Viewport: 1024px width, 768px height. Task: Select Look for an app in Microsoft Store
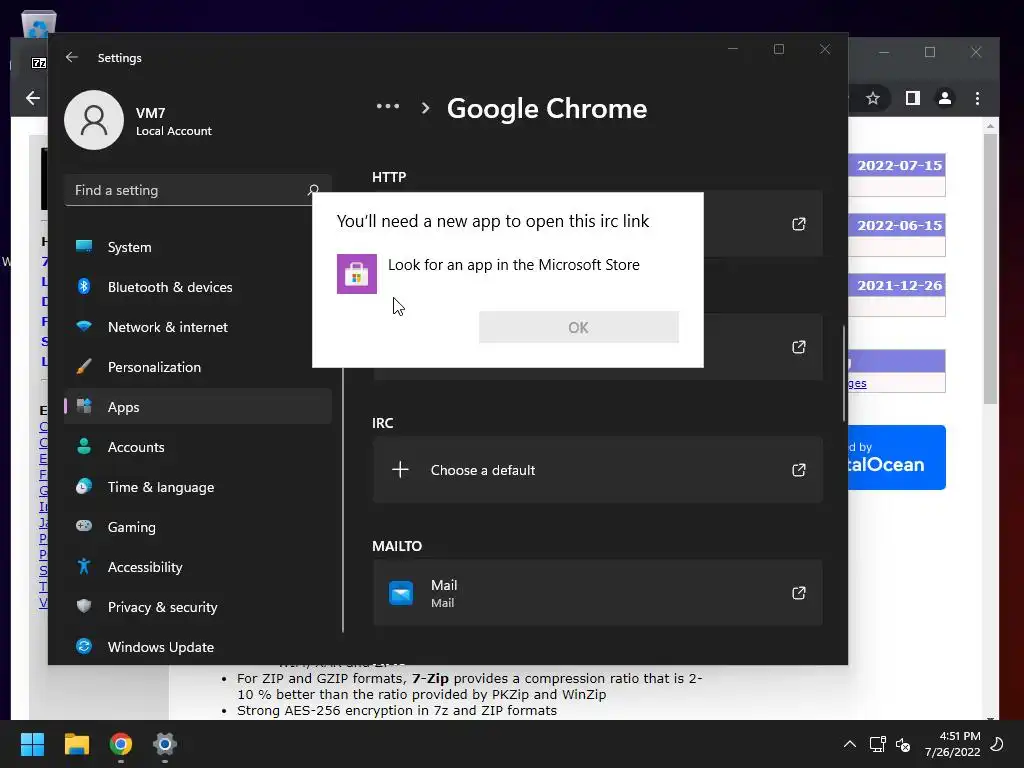tap(513, 264)
